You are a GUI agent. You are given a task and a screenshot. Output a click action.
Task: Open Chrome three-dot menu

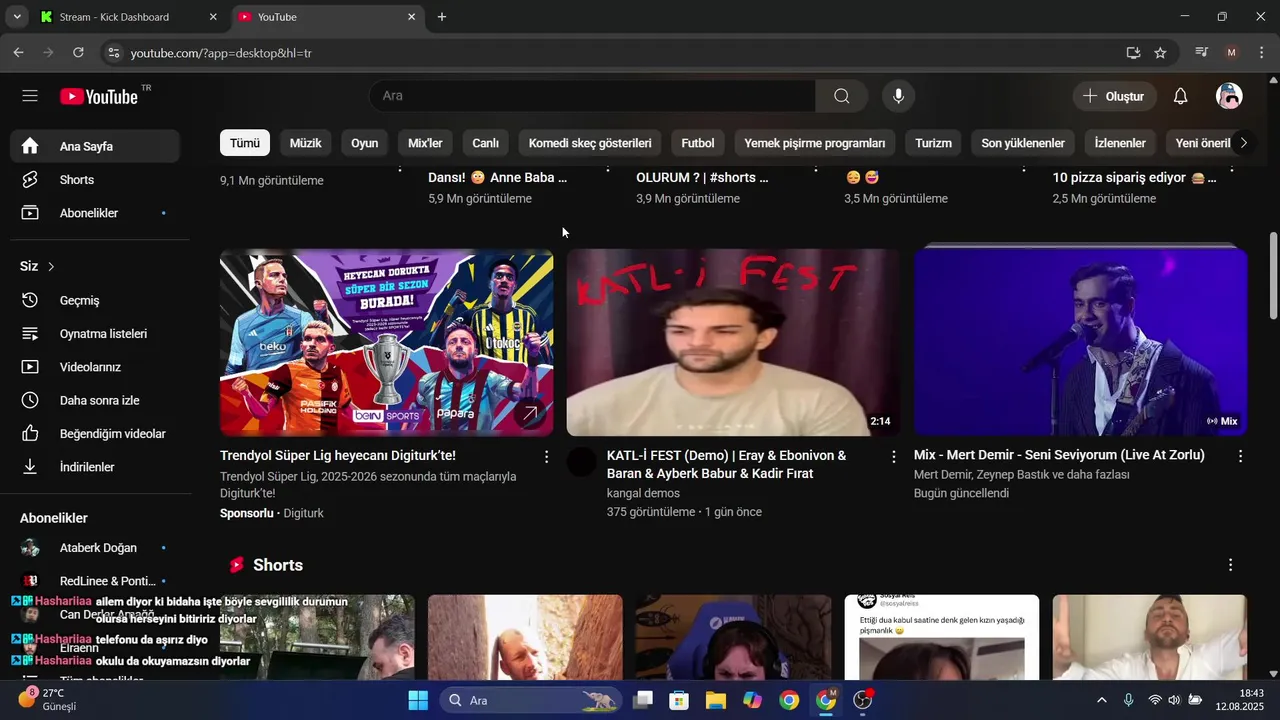(x=1262, y=52)
